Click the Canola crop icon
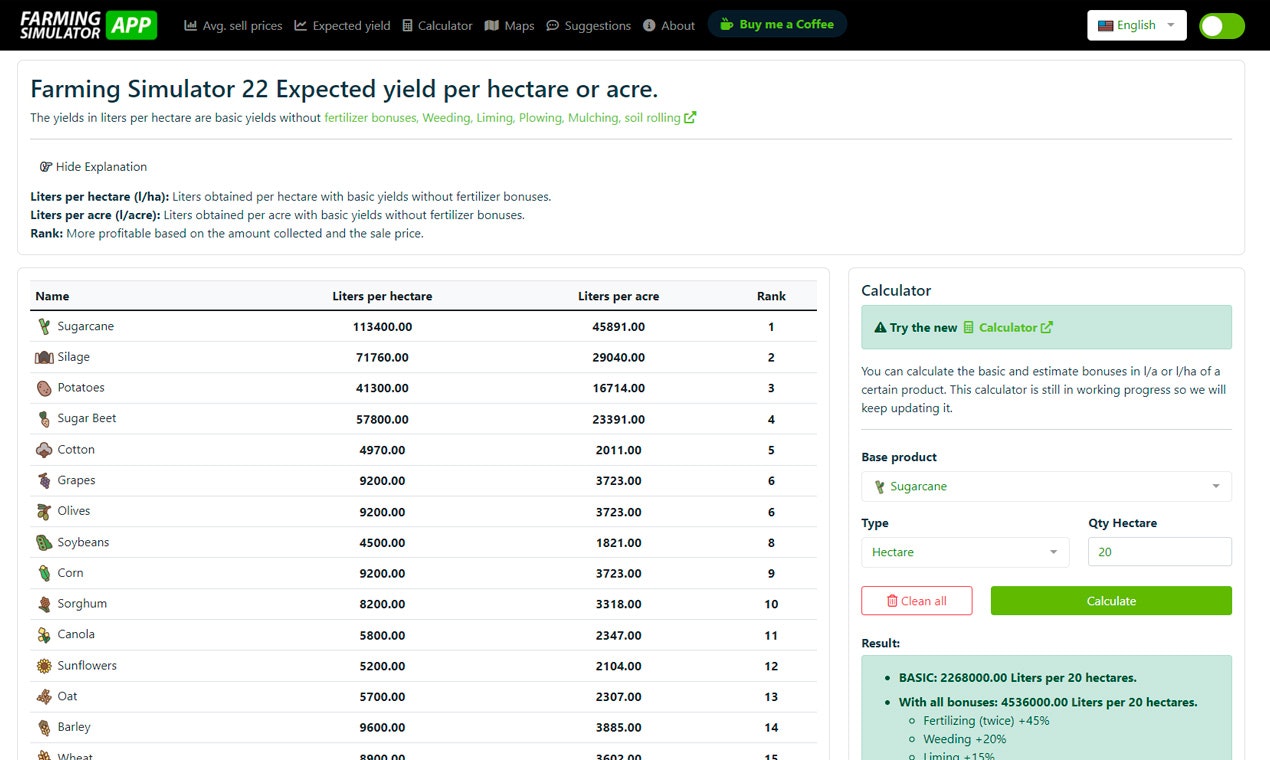Viewport: 1270px width, 760px height. [x=44, y=635]
